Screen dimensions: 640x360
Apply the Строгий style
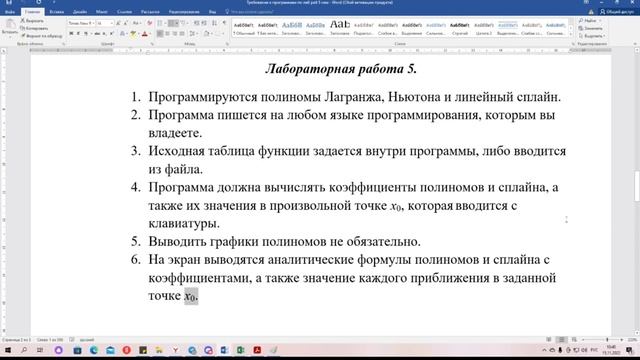click(x=460, y=28)
